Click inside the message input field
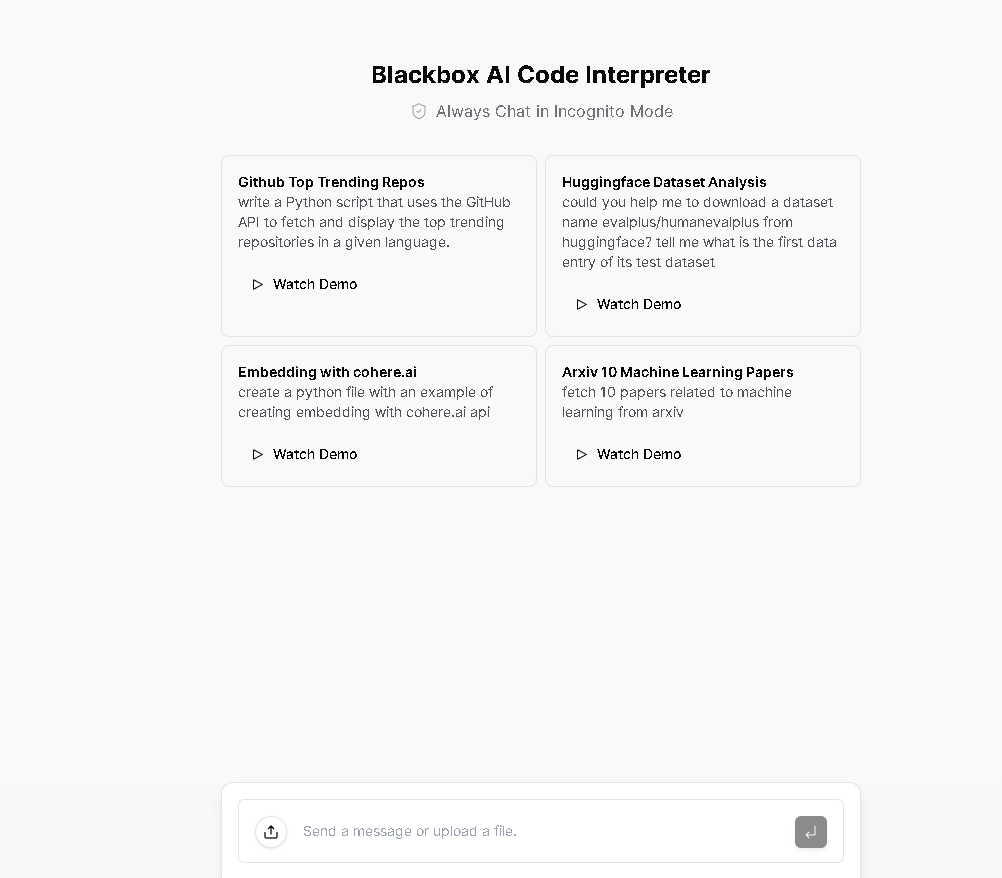The width and height of the screenshot is (1002, 878). (x=520, y=831)
